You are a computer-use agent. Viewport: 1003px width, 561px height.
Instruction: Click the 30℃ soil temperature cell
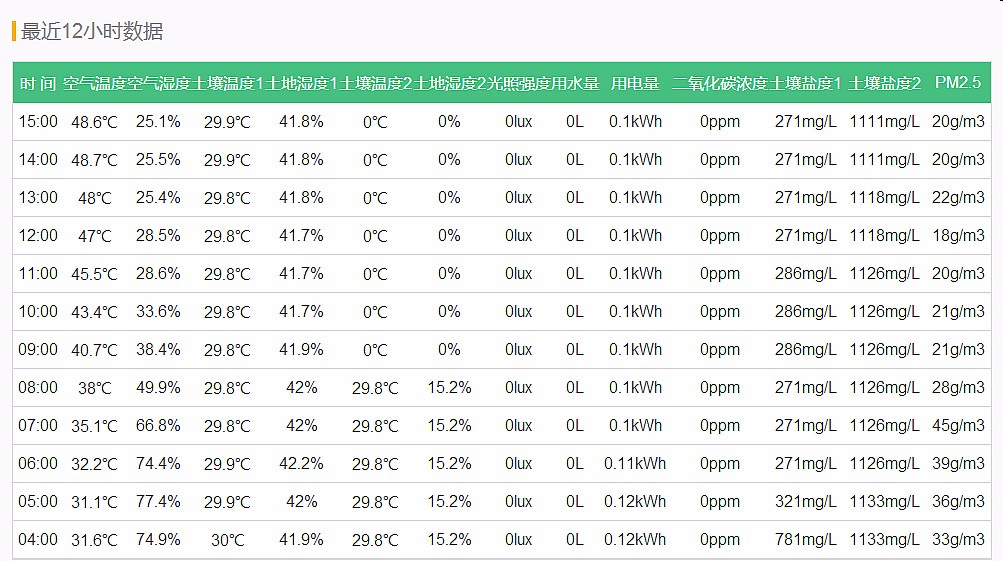pos(227,540)
